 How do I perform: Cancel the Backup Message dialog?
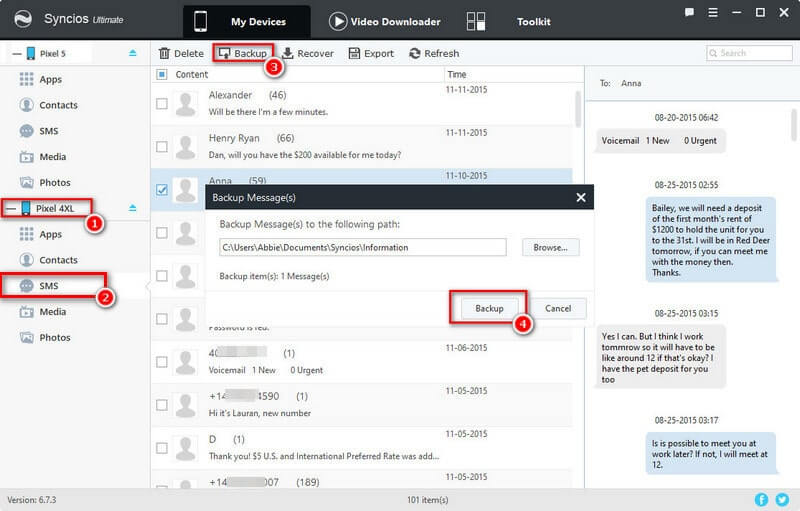[x=558, y=308]
